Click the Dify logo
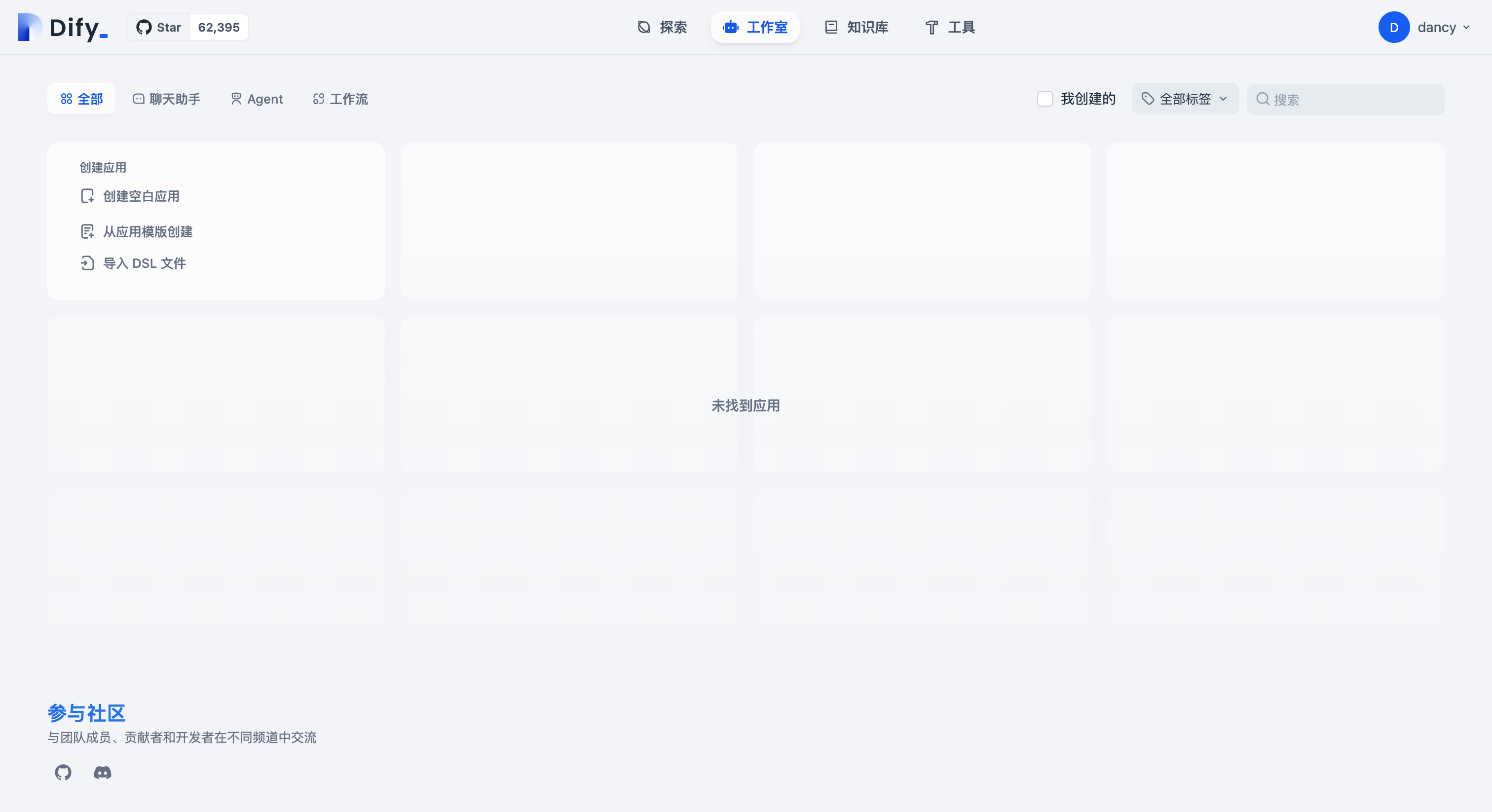Screen dimensions: 1492x812 click(x=63, y=27)
